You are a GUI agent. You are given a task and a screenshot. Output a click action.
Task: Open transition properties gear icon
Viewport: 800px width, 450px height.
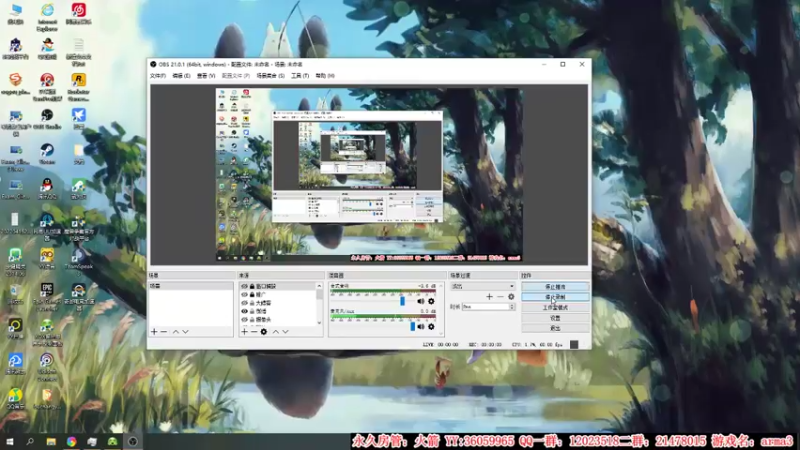[x=511, y=296]
